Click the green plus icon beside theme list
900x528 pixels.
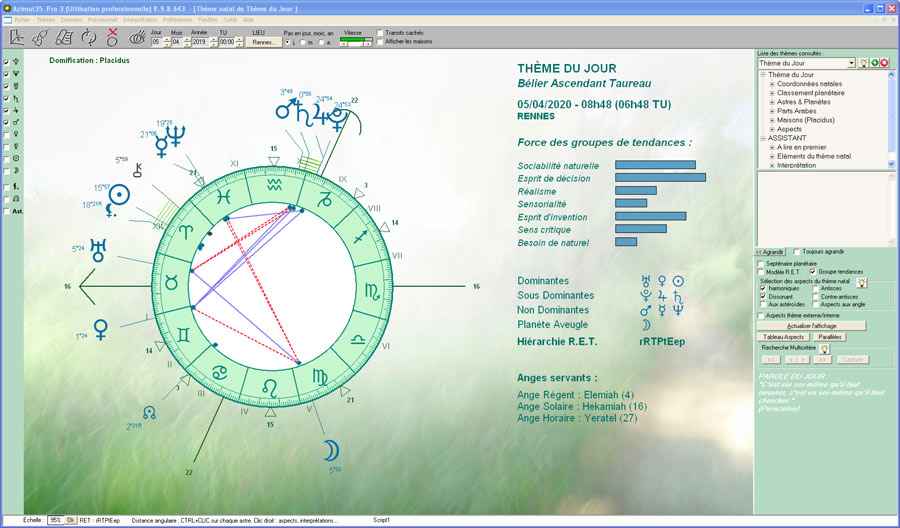pyautogui.click(x=872, y=63)
